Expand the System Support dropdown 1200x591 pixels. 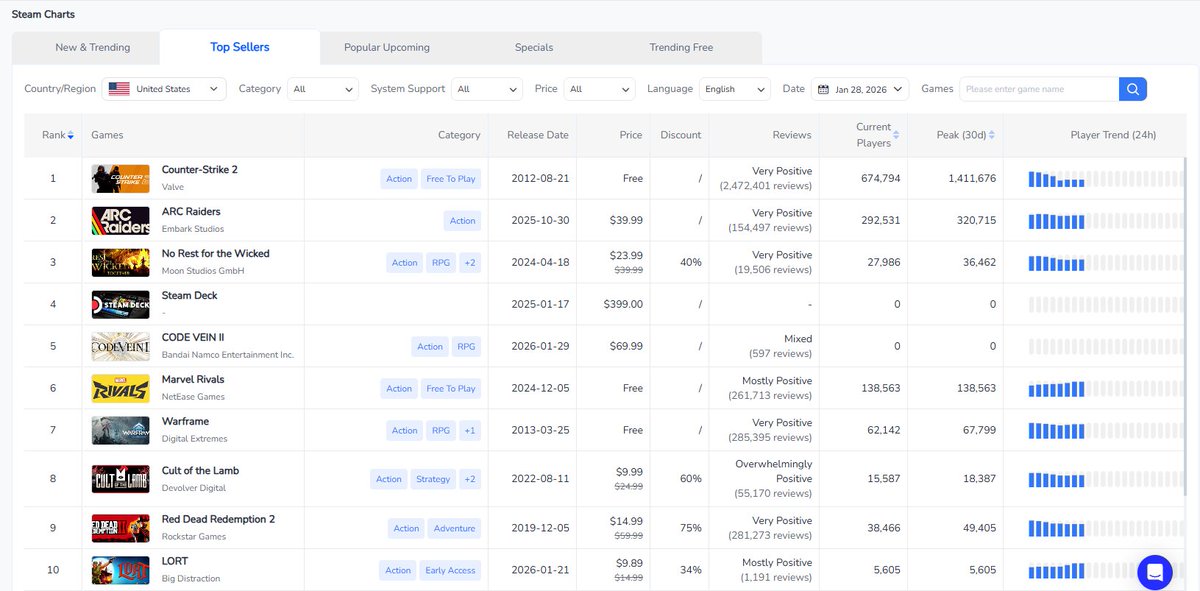click(x=487, y=89)
